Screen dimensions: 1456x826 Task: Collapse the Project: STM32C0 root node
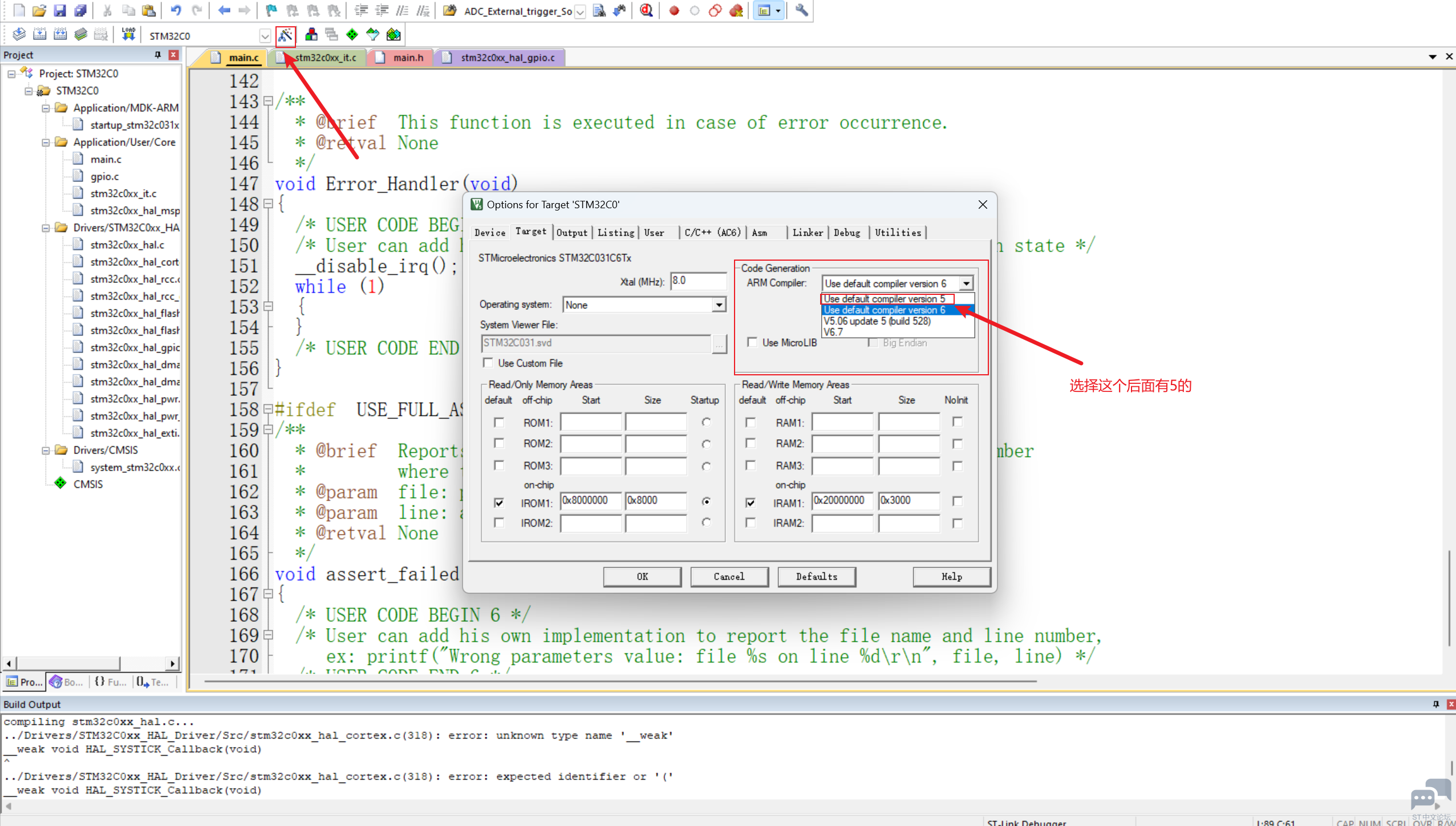[11, 74]
